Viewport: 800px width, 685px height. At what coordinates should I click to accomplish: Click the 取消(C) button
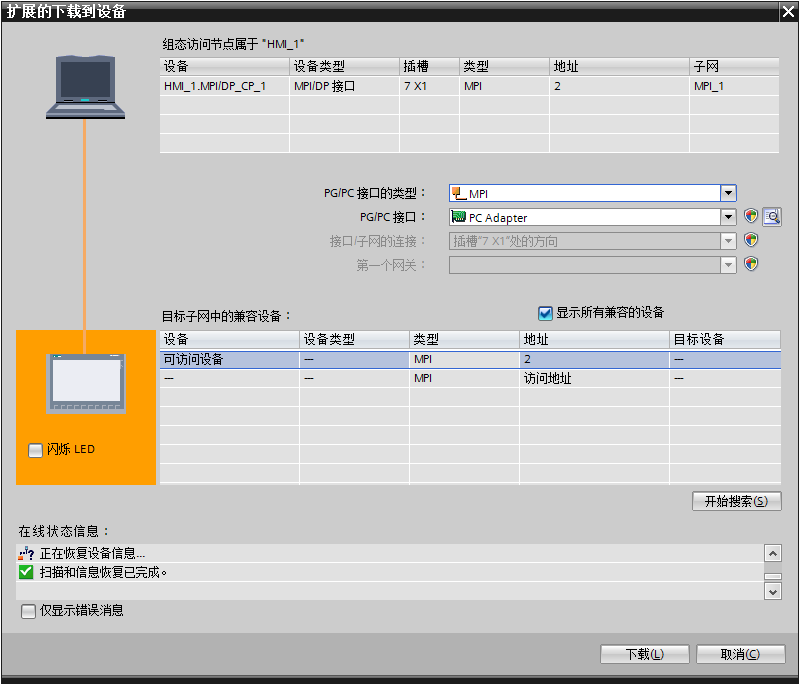click(740, 654)
